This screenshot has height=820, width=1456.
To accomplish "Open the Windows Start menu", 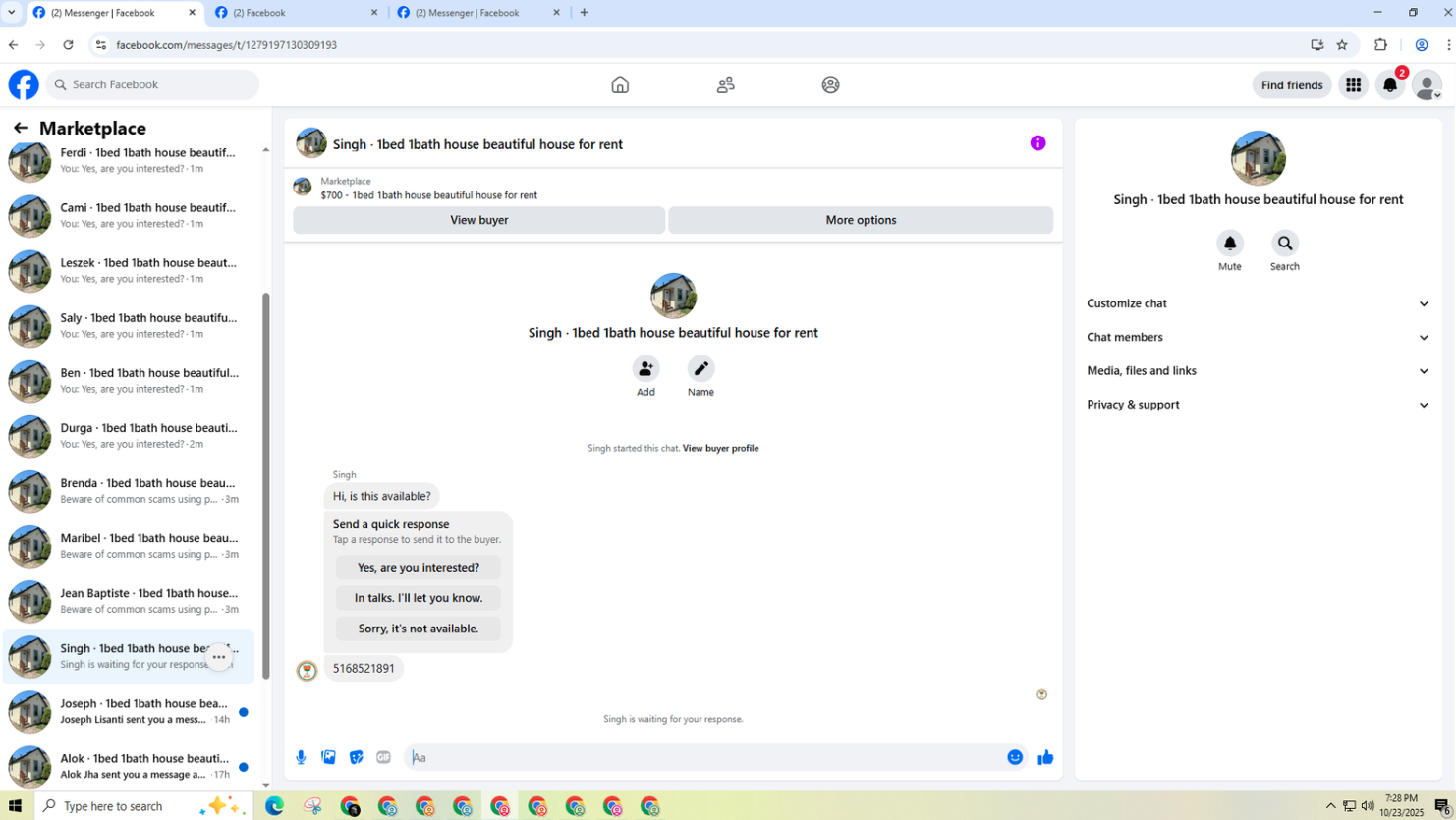I will [15, 806].
